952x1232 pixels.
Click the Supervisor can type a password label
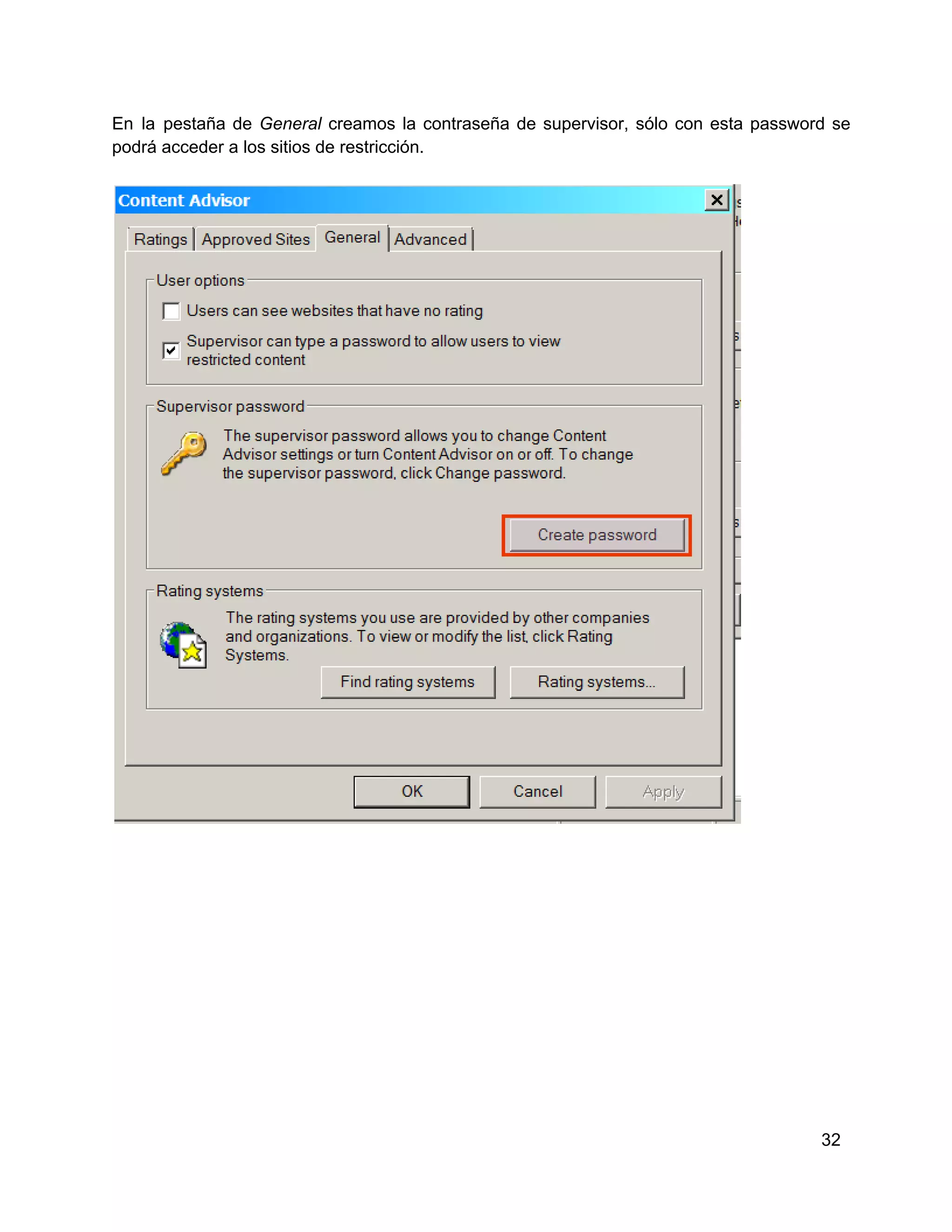coord(373,351)
